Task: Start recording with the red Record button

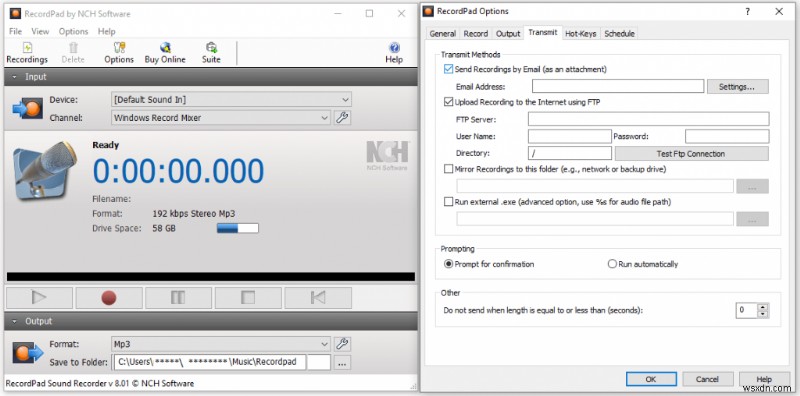Action: [109, 298]
